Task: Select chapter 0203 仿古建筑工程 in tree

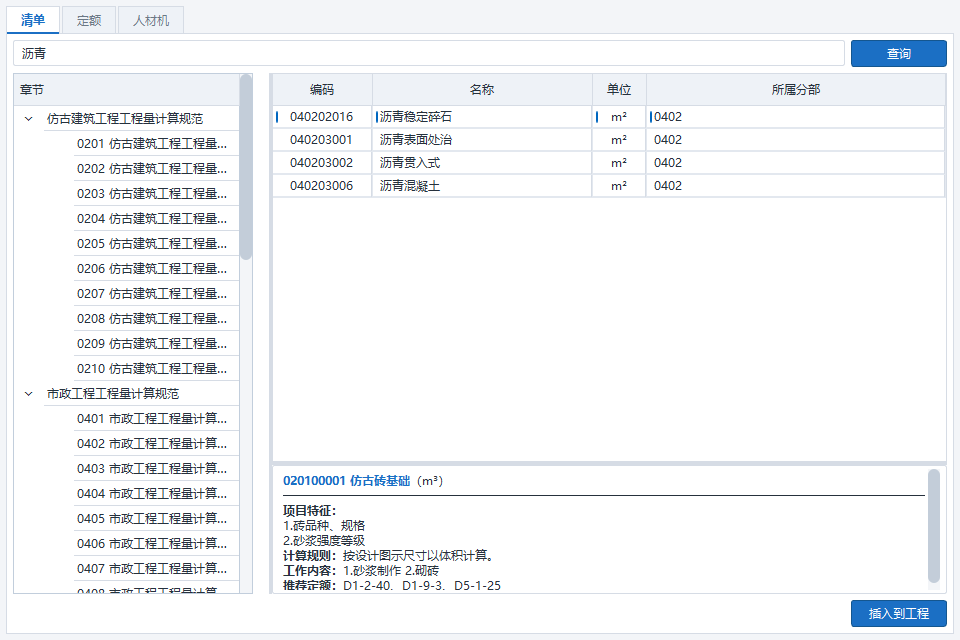Action: [152, 194]
